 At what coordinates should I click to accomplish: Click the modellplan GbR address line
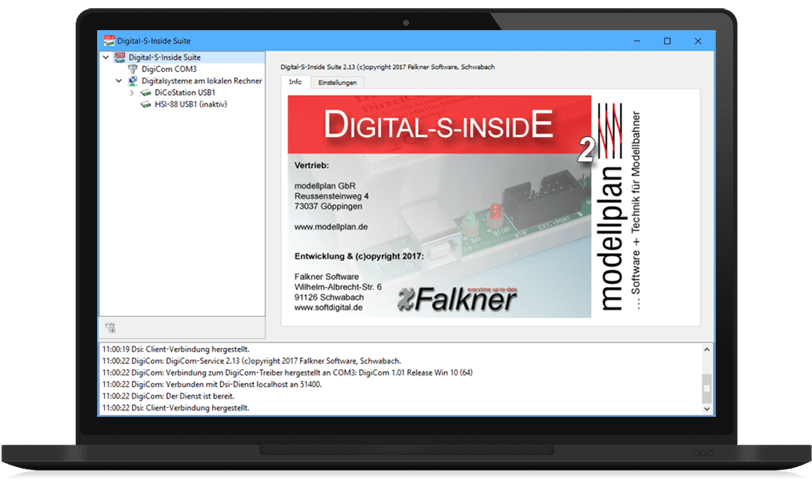point(325,186)
